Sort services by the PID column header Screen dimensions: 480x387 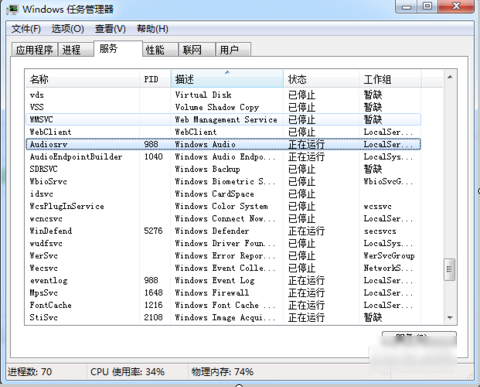(155, 79)
